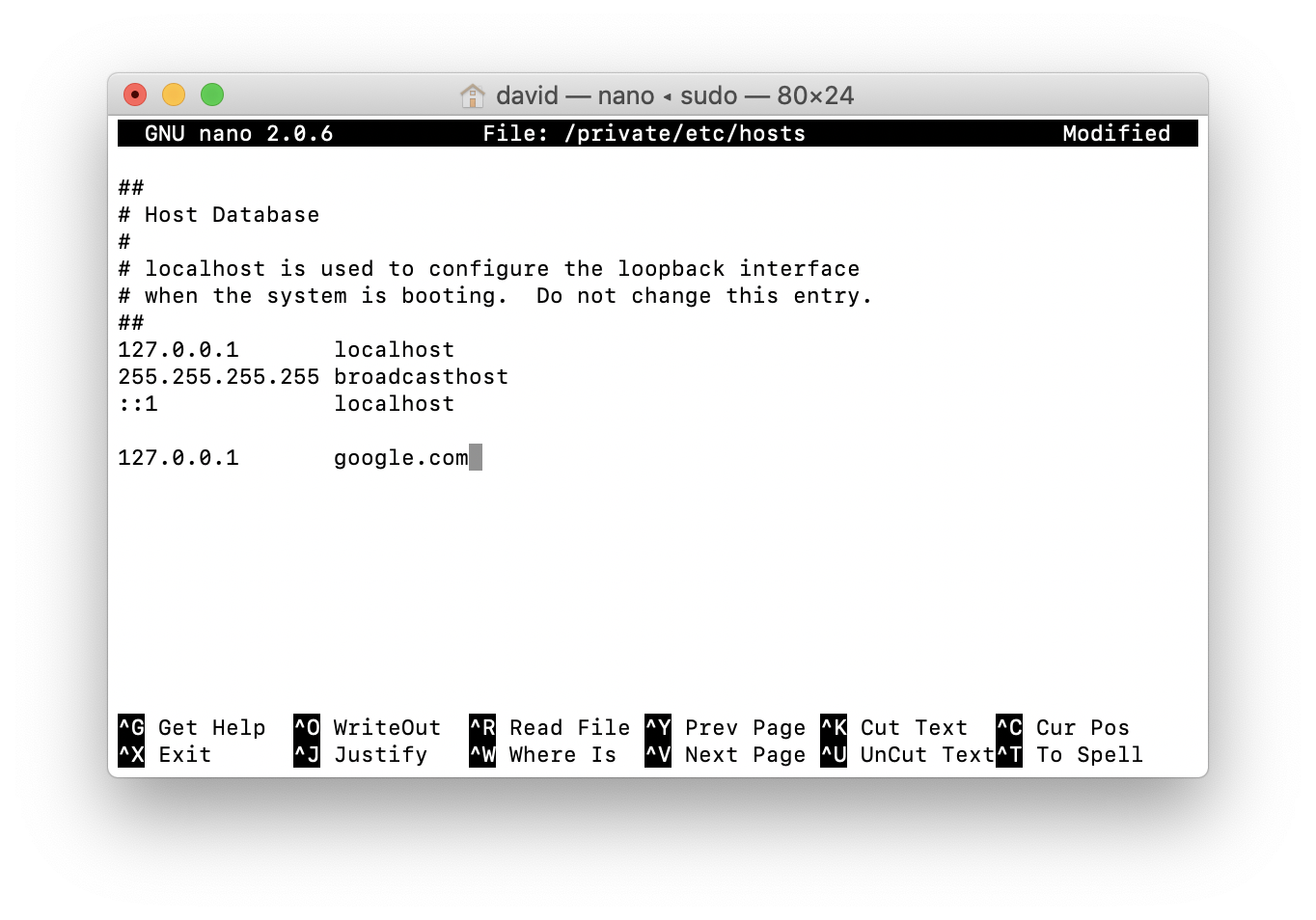The width and height of the screenshot is (1316, 920).
Task: Click the Justify label in the footer
Action: pos(380,754)
